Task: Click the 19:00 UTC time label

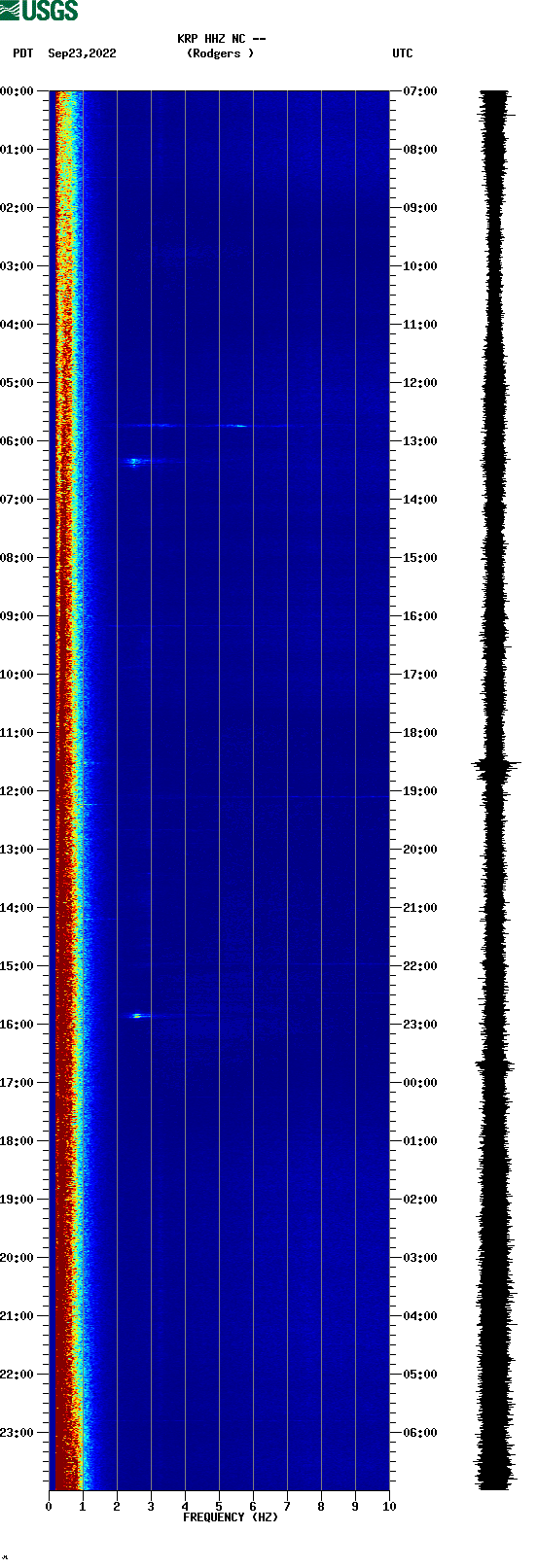Action: click(x=420, y=791)
